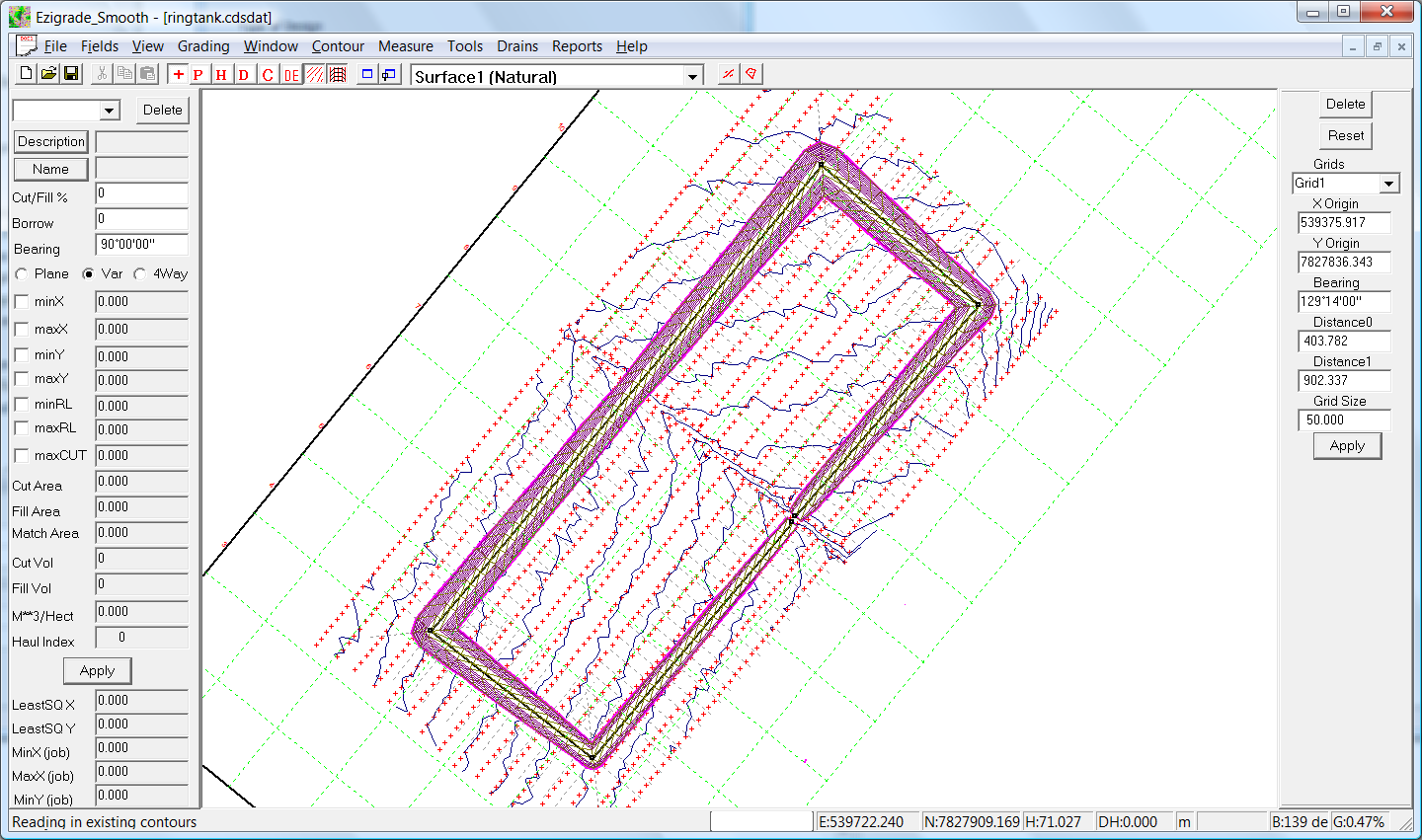The height and width of the screenshot is (840, 1422).
Task: Click the red P toolbar icon
Action: [x=198, y=75]
